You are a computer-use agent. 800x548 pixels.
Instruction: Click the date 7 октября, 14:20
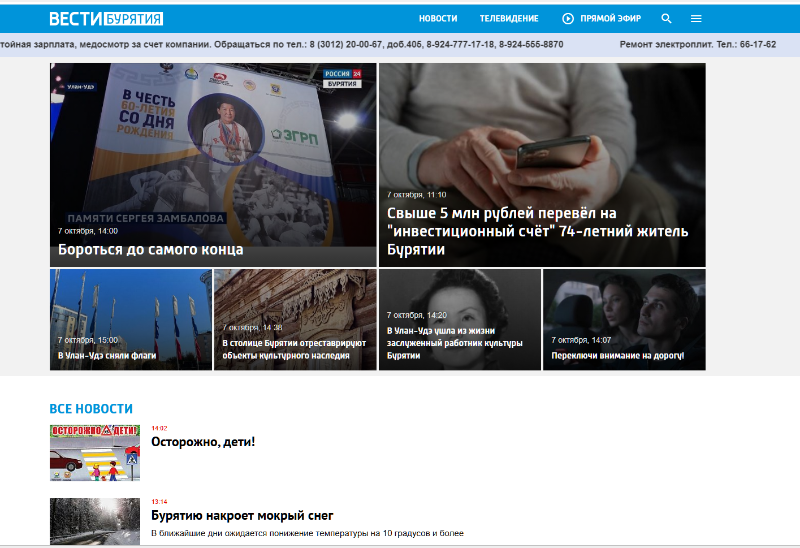click(416, 315)
